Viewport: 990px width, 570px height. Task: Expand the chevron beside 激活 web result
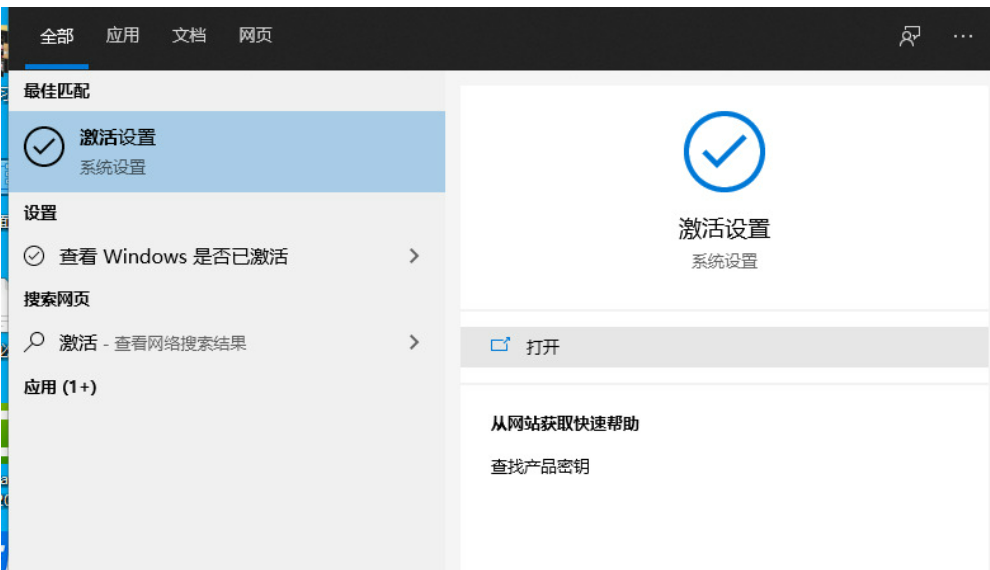(414, 343)
